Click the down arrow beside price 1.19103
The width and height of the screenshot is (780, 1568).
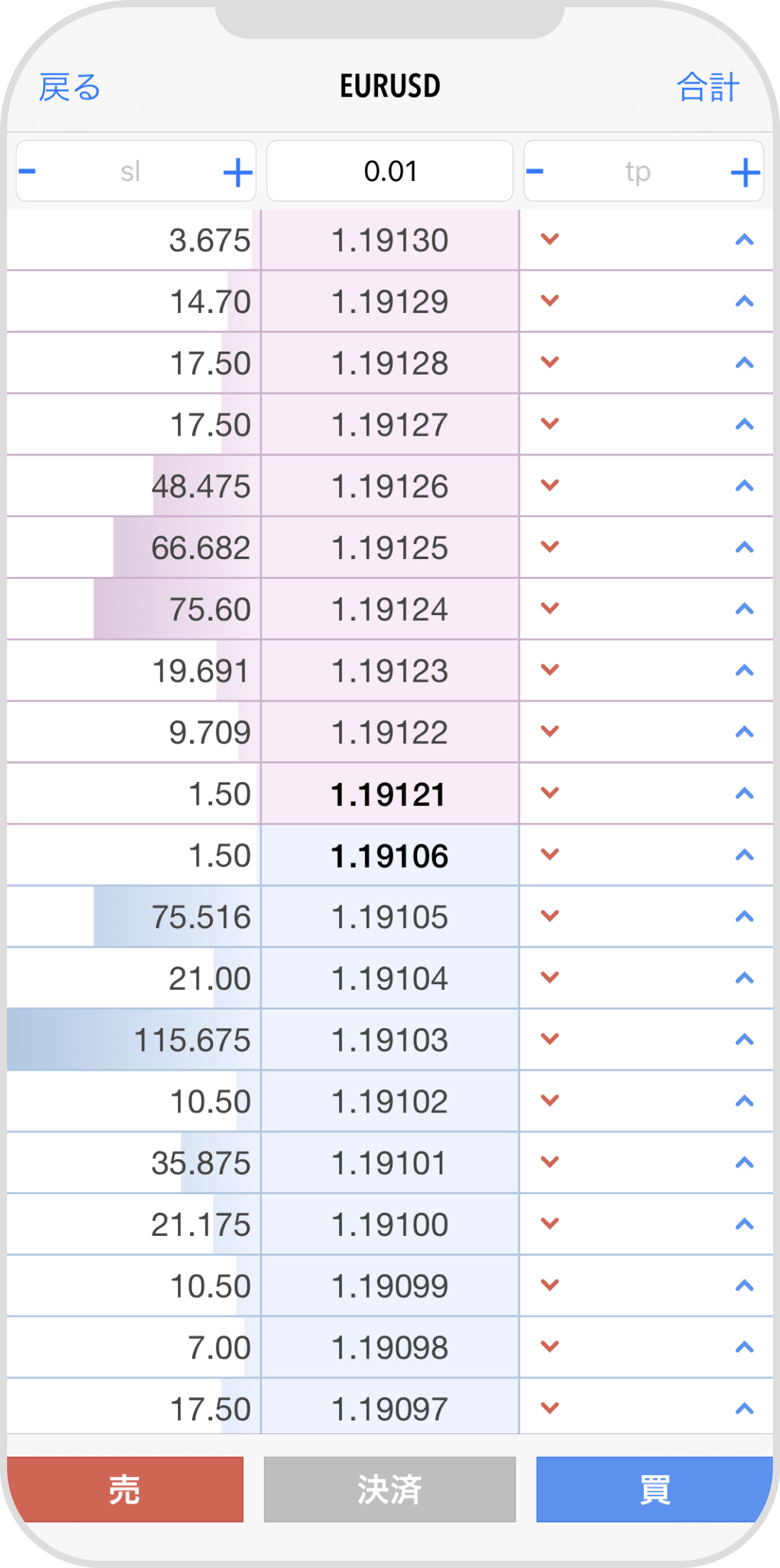click(550, 1039)
